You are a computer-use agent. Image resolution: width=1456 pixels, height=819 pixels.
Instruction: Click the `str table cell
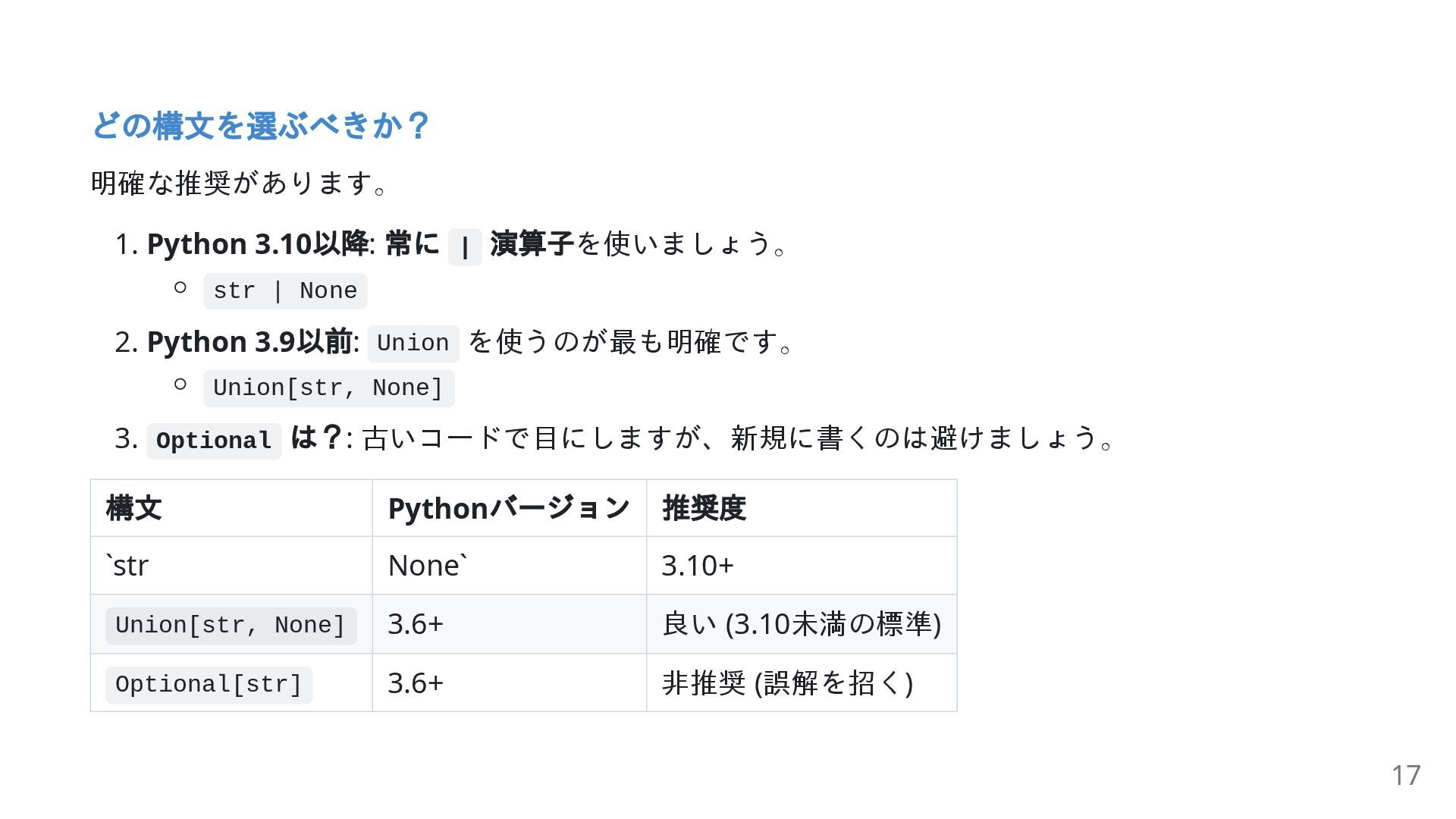pos(231,566)
